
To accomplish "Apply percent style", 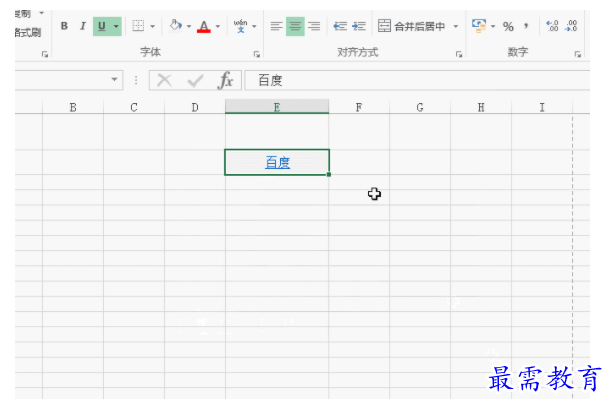I will [508, 26].
